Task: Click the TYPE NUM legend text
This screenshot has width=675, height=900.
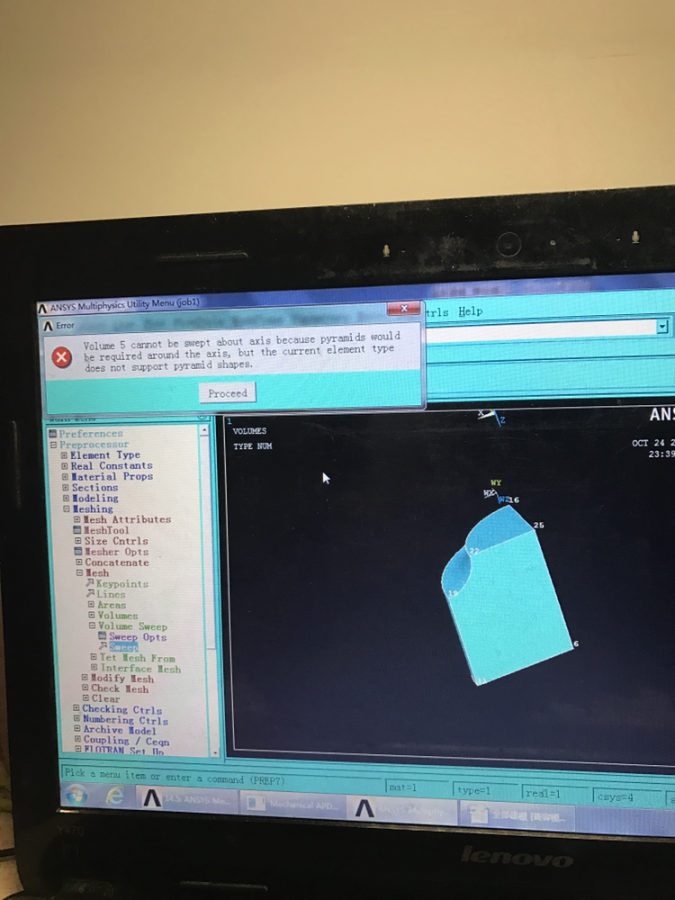Action: (x=253, y=446)
